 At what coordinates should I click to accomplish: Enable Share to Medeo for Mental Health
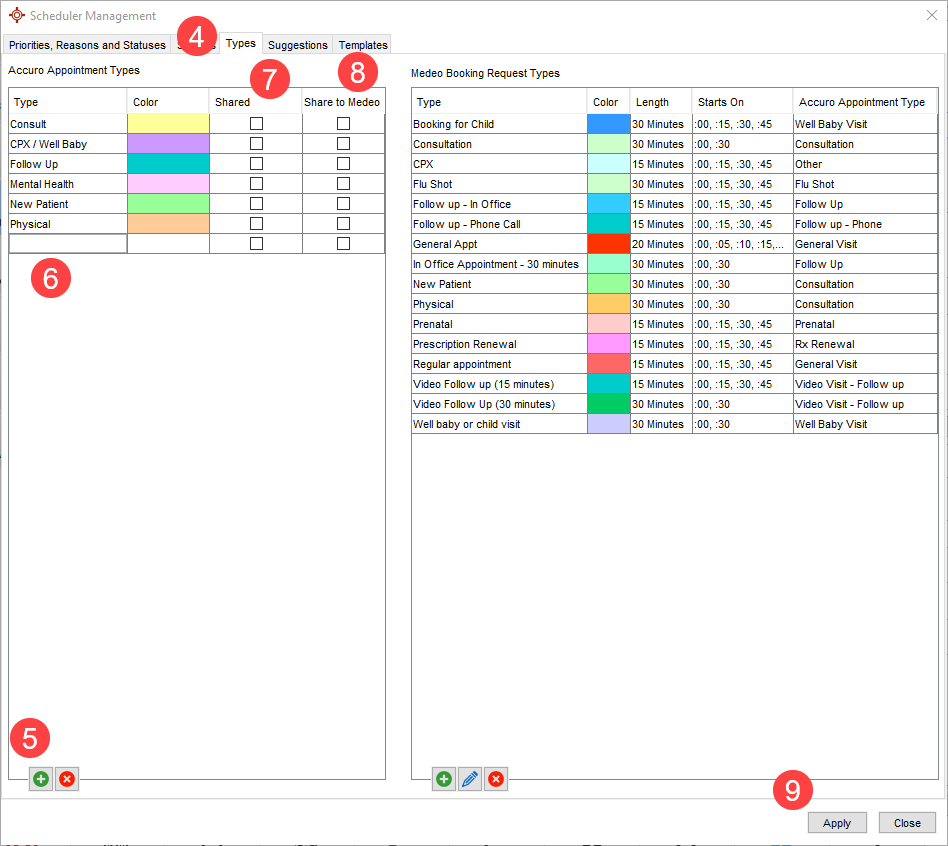(x=344, y=183)
